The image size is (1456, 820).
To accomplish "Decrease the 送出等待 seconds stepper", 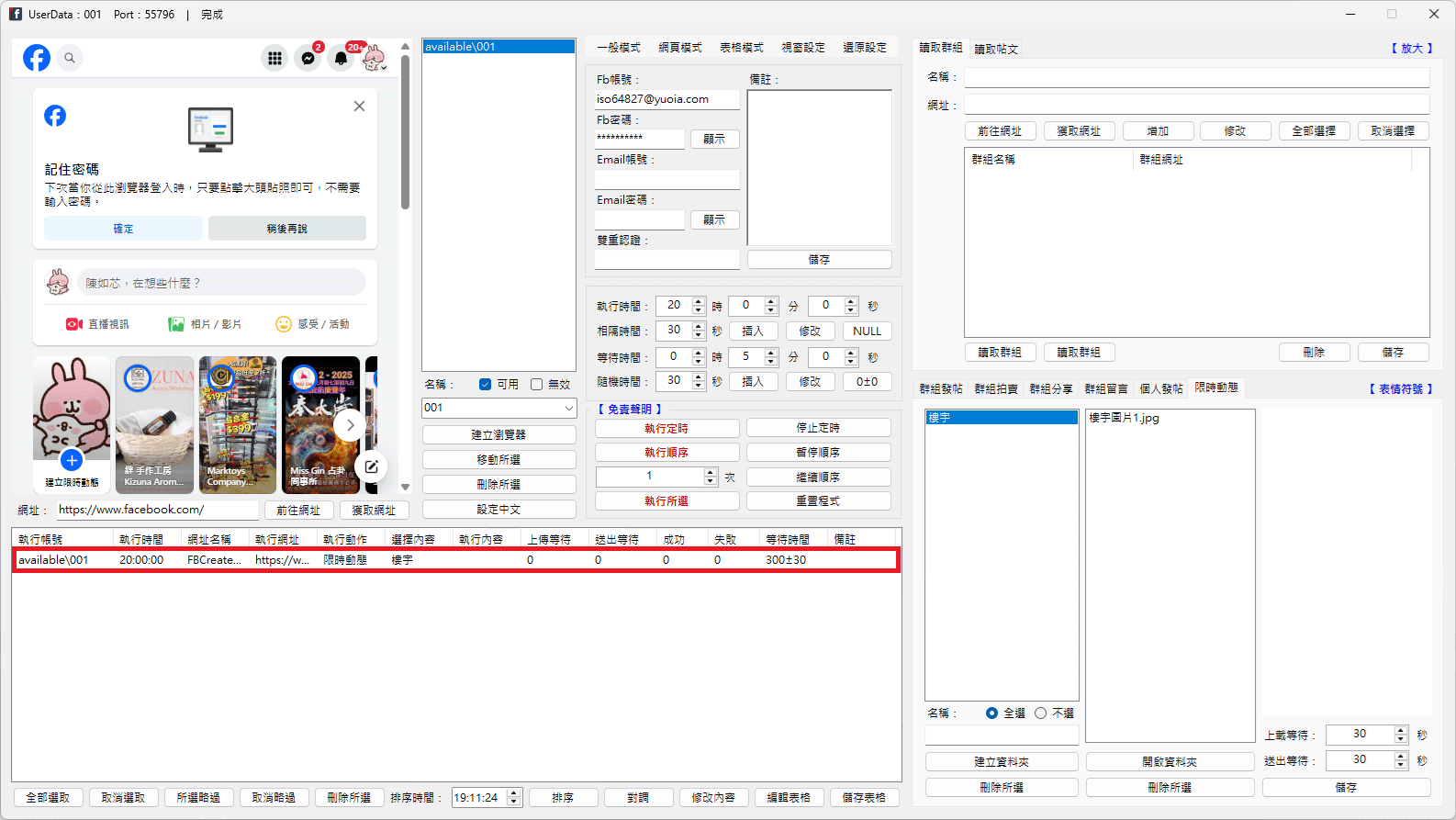I will 1401,764.
